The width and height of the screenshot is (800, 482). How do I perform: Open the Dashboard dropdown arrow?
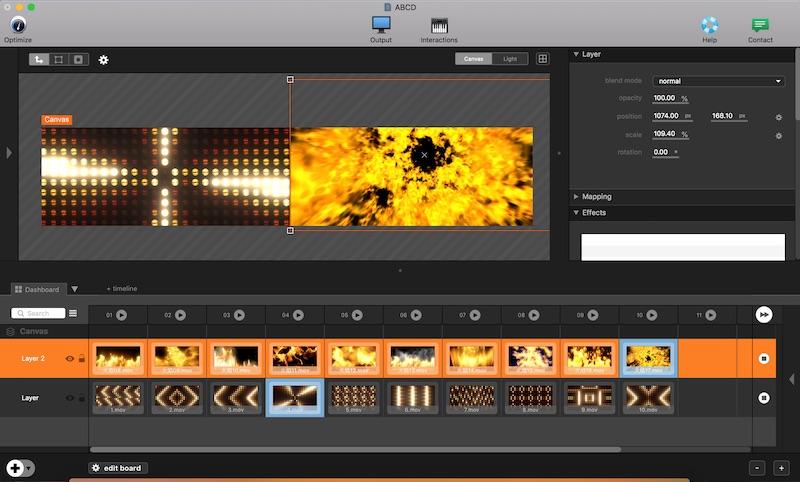pos(74,289)
